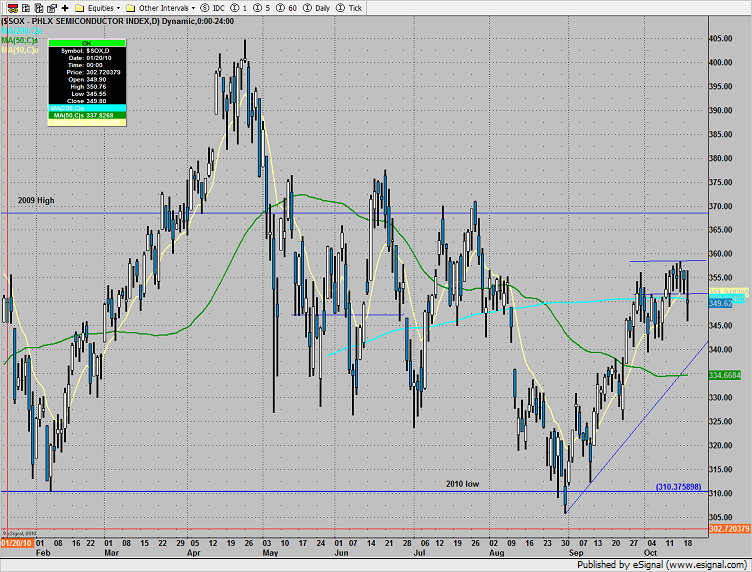The height and width of the screenshot is (572, 752).
Task: Switch to the Tick interval
Action: [349, 8]
